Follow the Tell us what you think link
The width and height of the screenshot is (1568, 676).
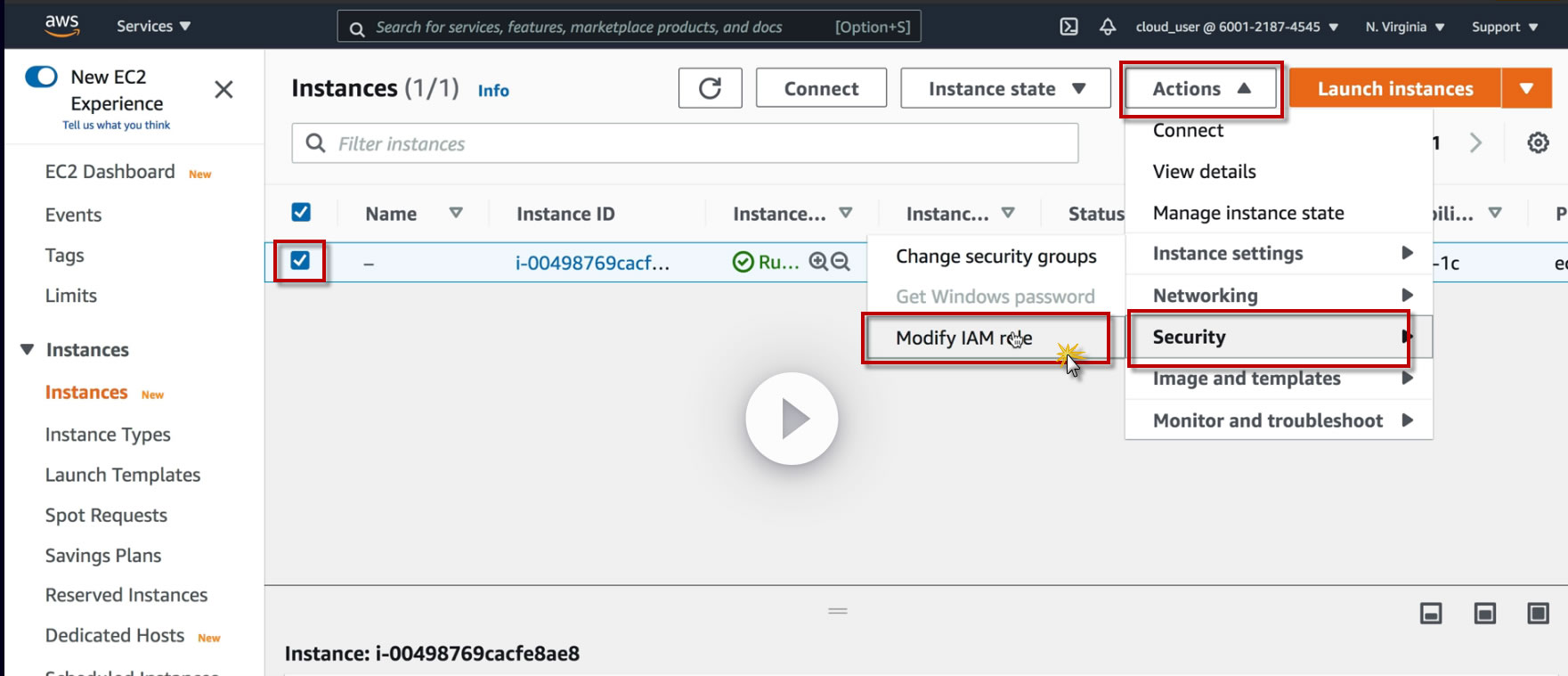click(x=116, y=126)
